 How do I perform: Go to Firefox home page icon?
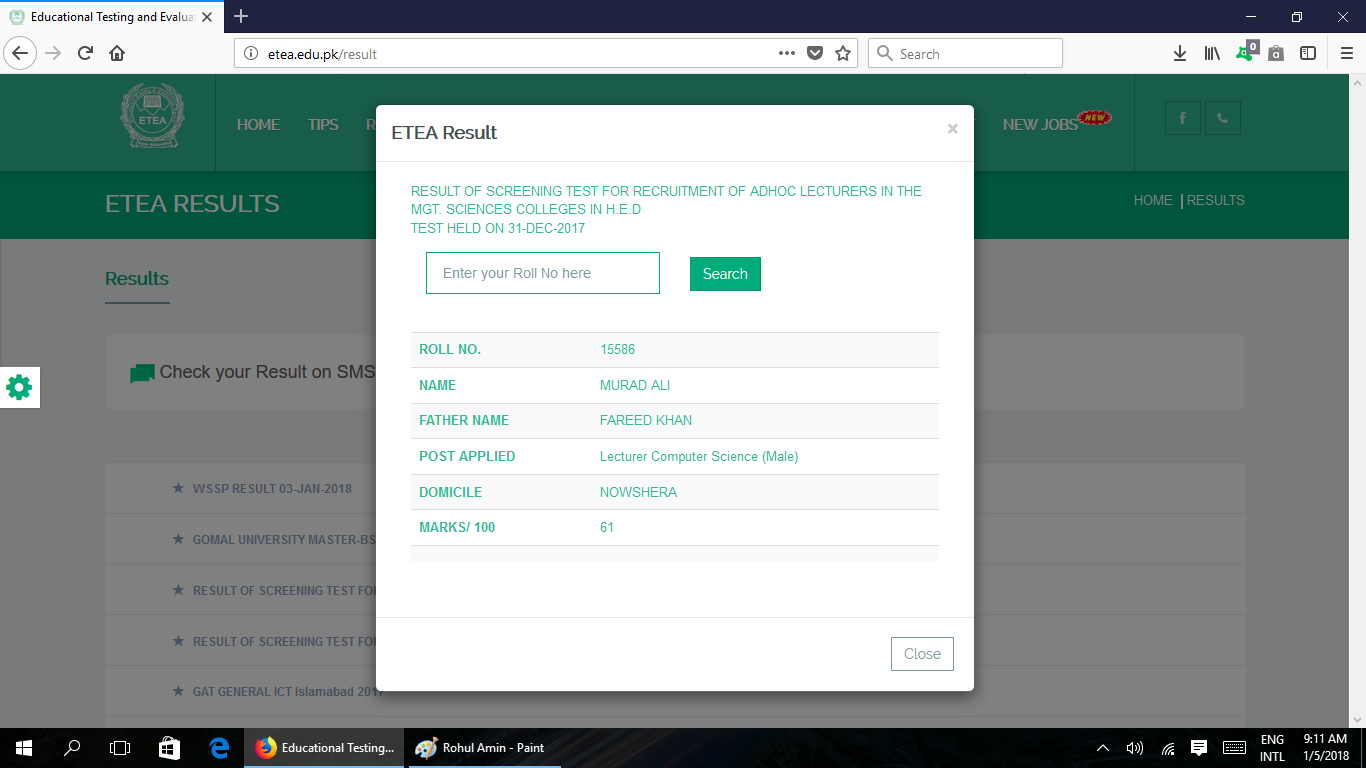[117, 54]
